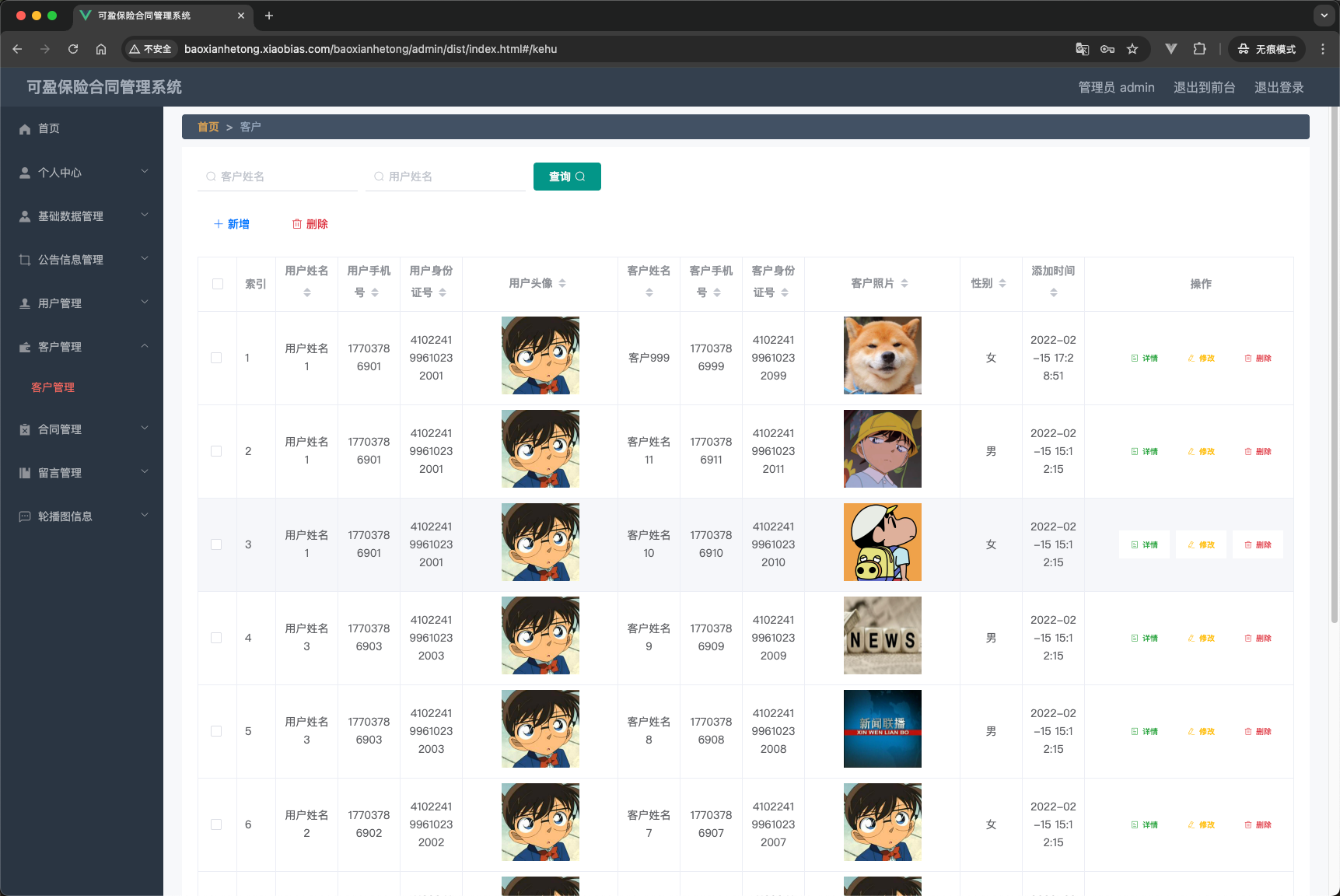The image size is (1340, 896).
Task: Click the 留言管理 sidebar icon
Action: 25,473
